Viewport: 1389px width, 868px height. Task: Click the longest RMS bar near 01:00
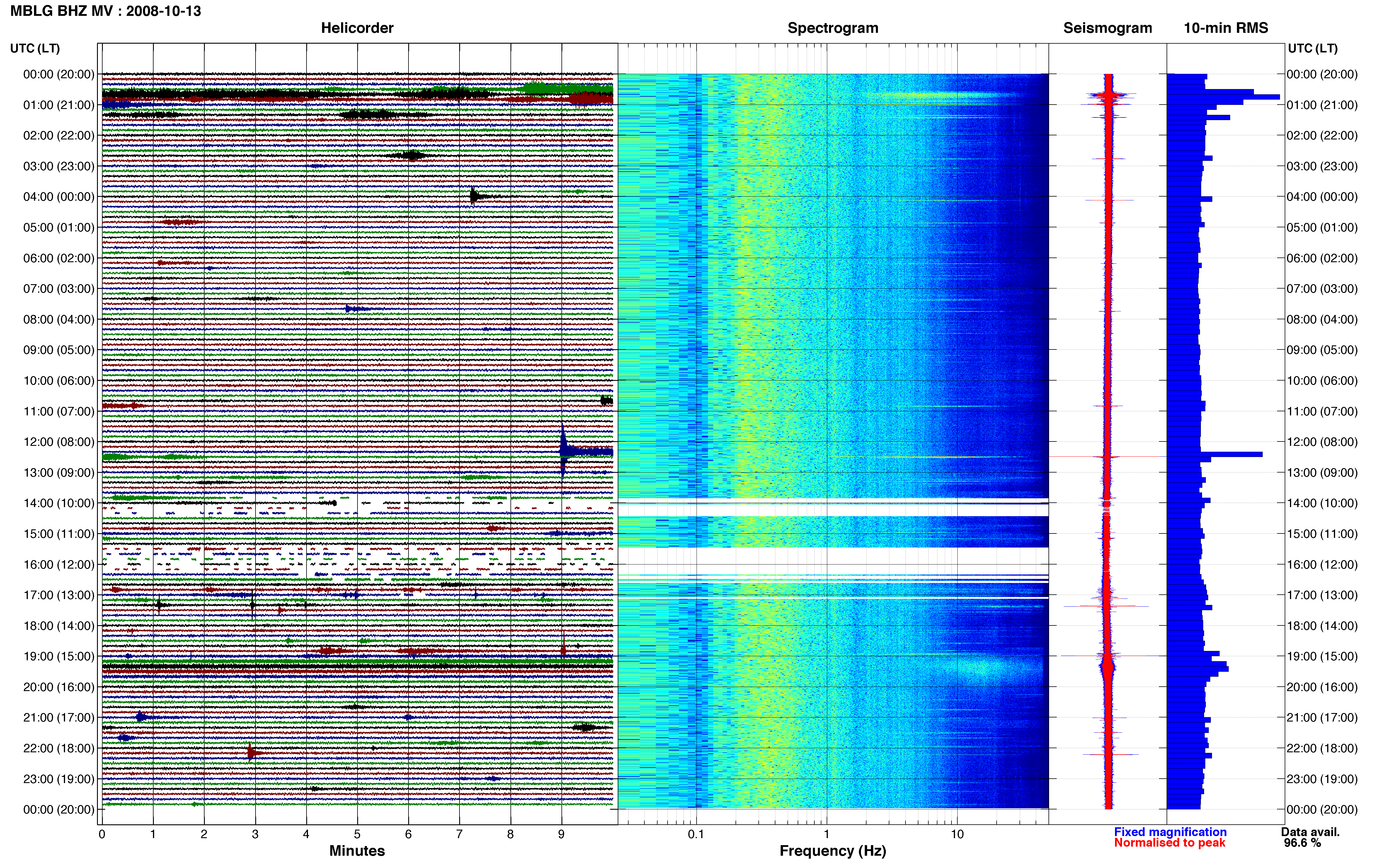(x=1224, y=97)
